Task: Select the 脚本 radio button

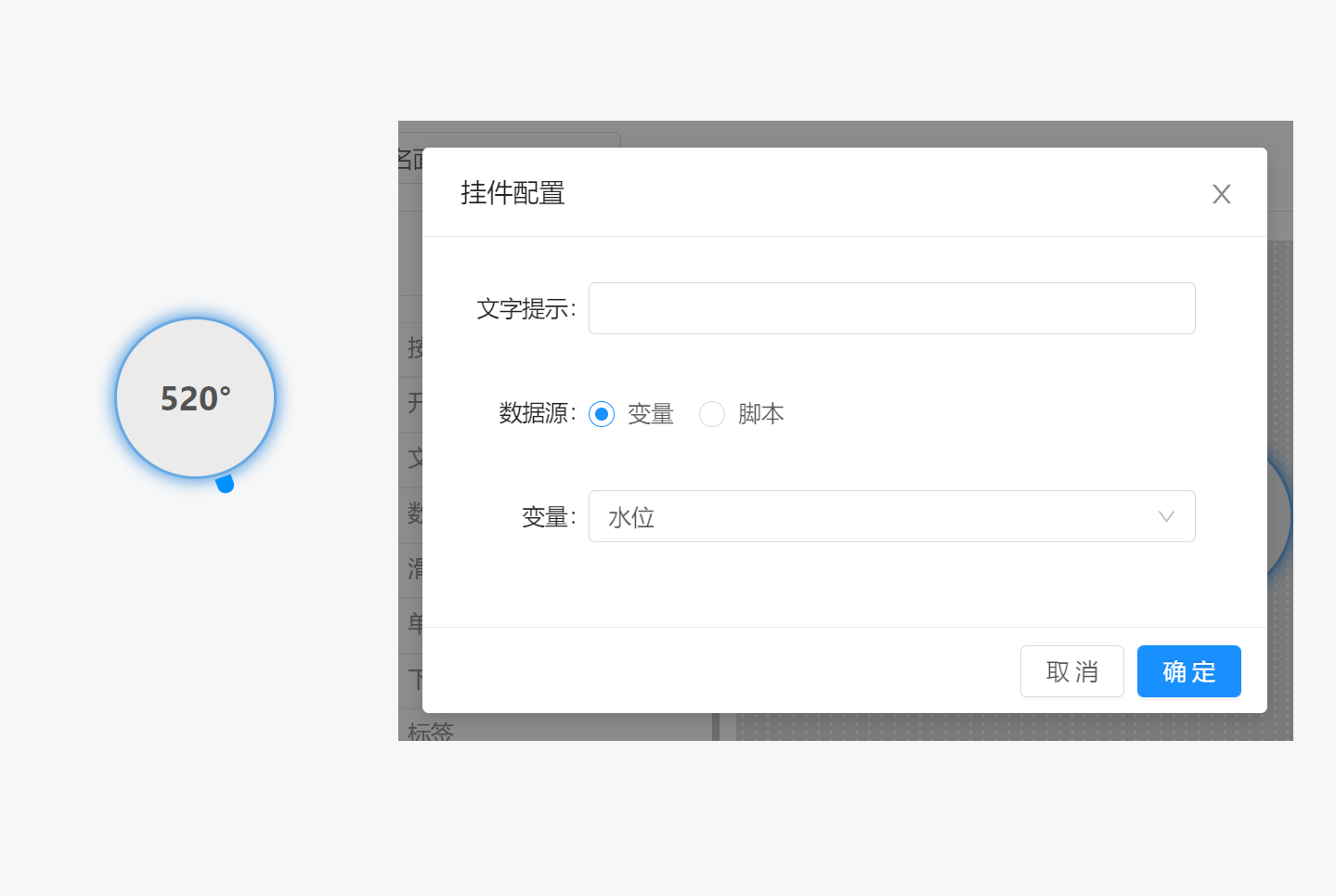Action: tap(712, 414)
